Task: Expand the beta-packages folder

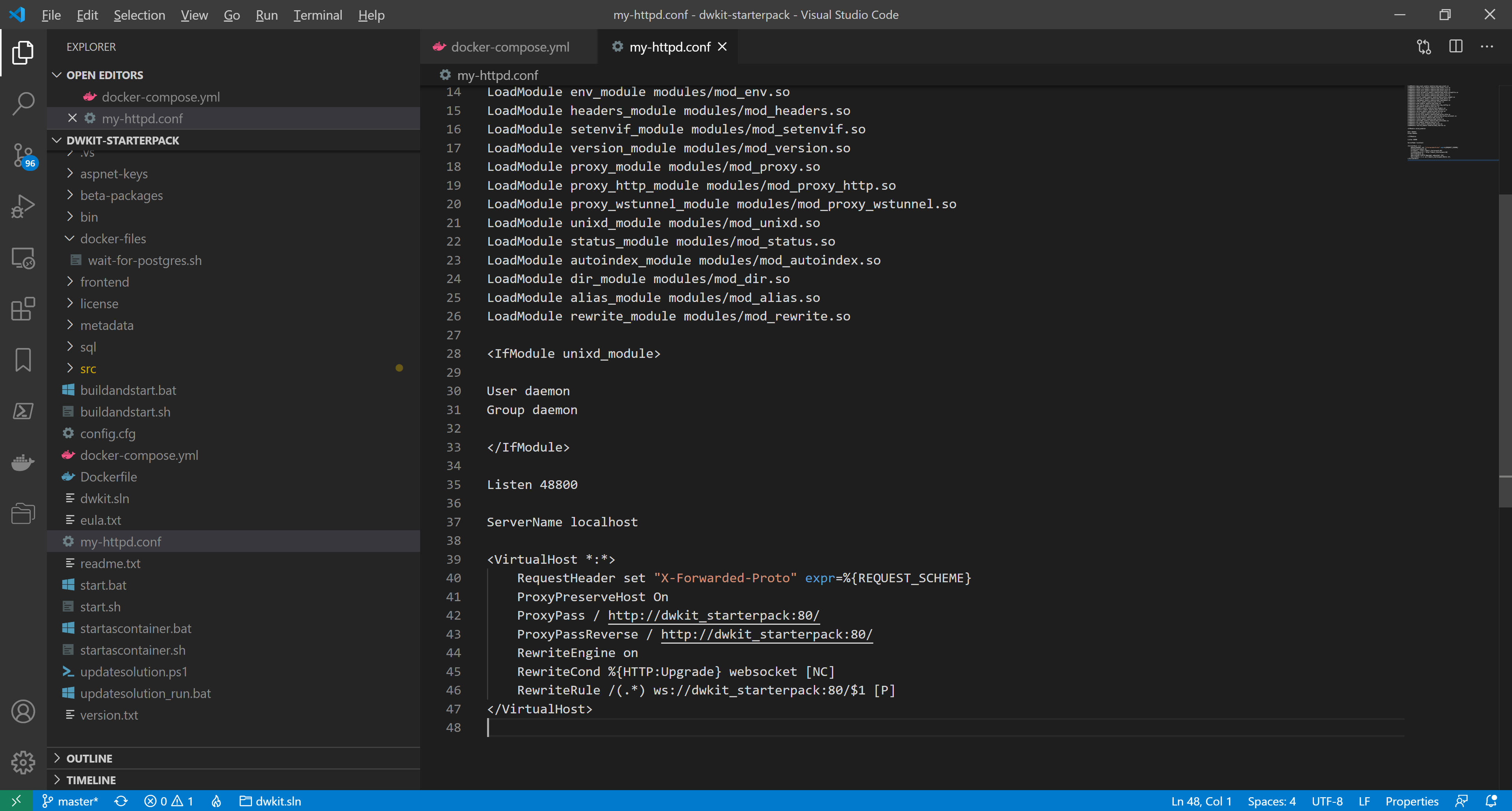Action: point(122,195)
